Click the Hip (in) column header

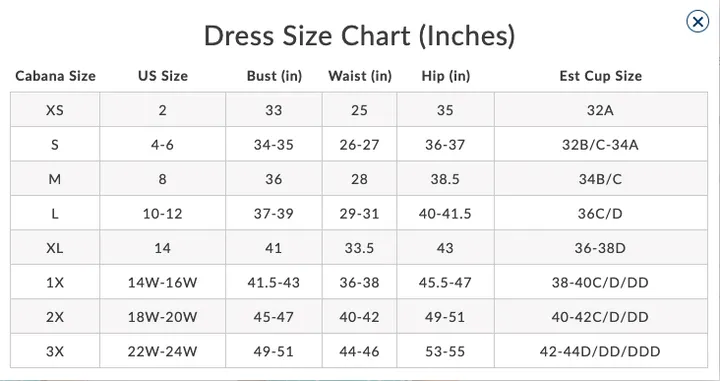[x=445, y=76]
